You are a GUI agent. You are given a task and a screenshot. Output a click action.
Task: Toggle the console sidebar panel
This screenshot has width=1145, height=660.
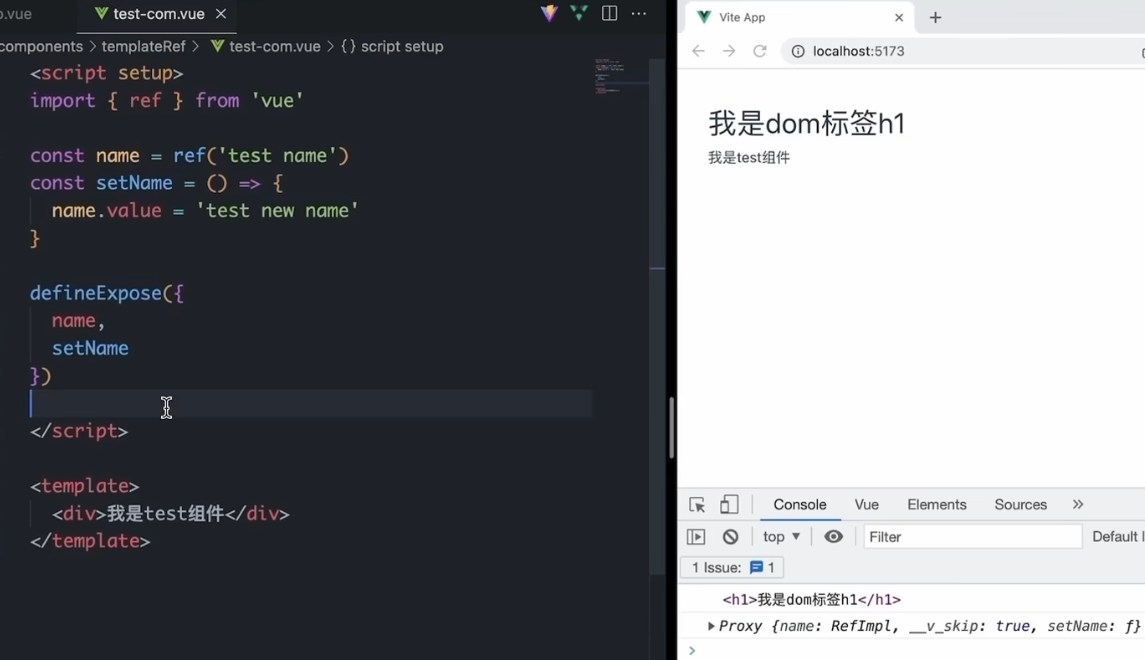coord(696,536)
